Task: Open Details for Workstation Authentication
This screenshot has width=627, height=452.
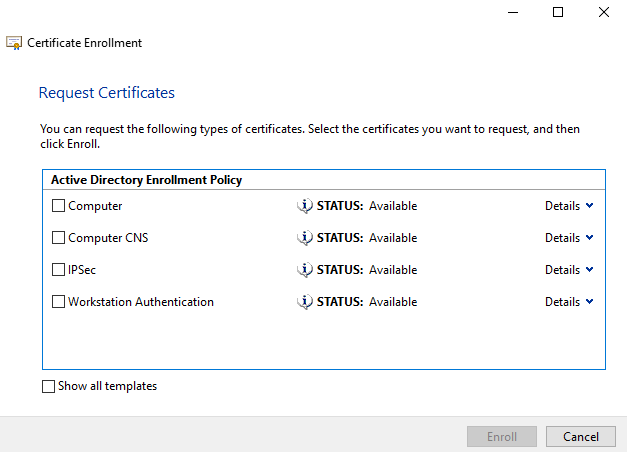Action: (569, 302)
